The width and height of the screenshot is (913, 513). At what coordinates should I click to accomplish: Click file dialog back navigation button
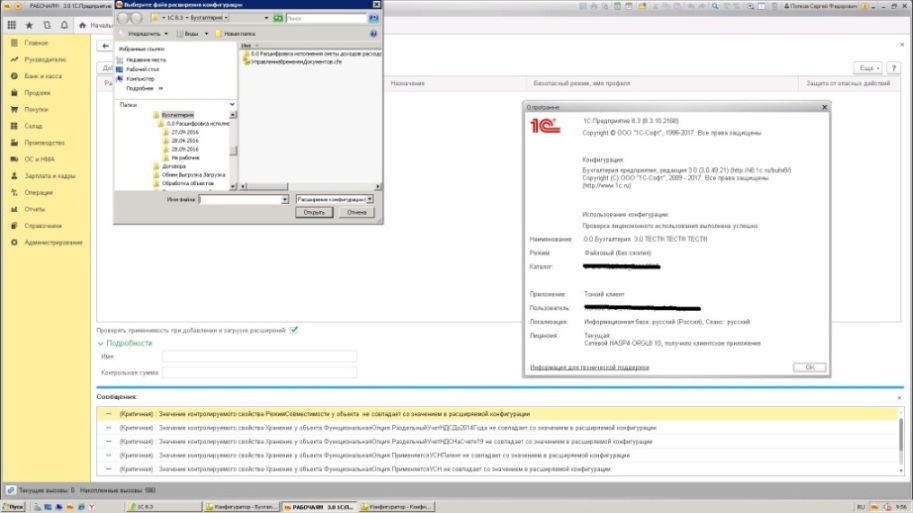tap(123, 18)
